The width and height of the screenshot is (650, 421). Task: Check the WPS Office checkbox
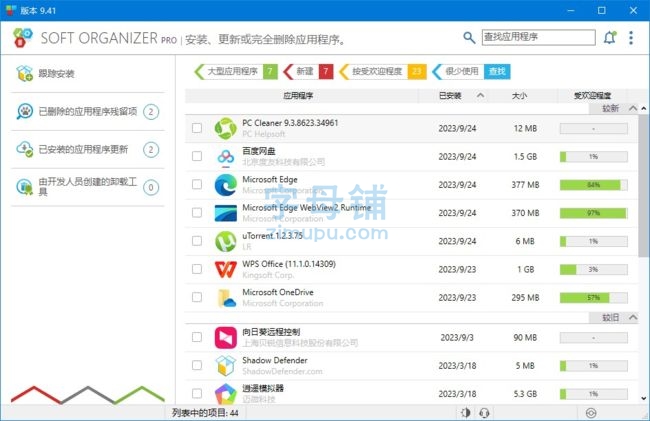pyautogui.click(x=197, y=269)
